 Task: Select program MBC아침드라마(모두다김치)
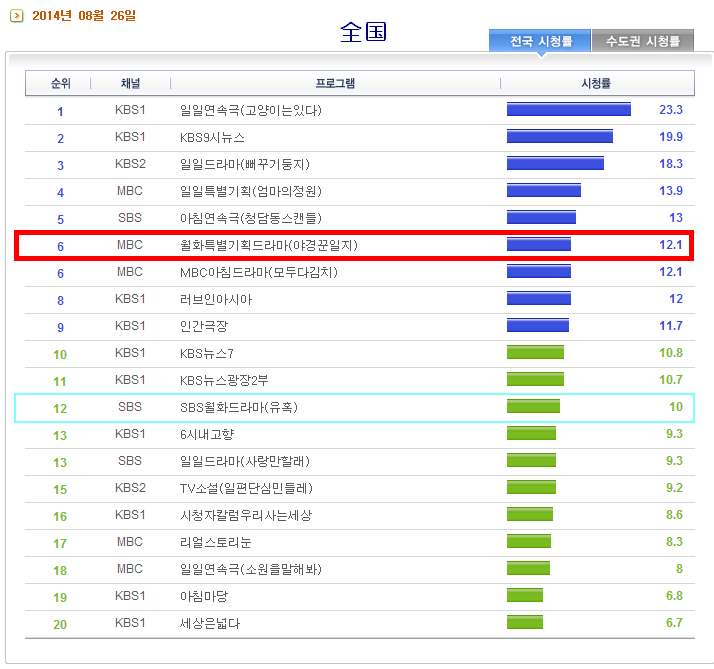pyautogui.click(x=259, y=272)
